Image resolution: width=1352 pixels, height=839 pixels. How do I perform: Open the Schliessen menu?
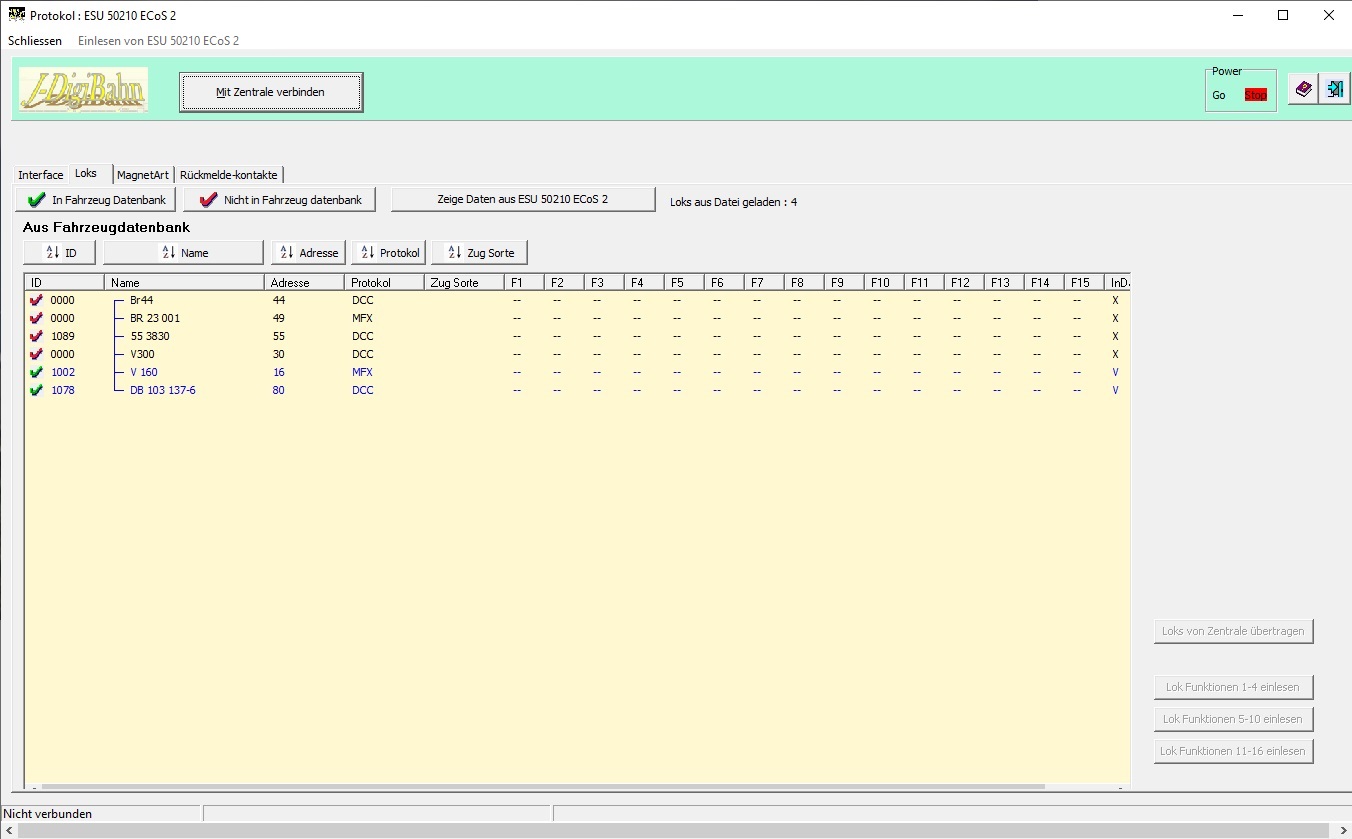pos(35,41)
